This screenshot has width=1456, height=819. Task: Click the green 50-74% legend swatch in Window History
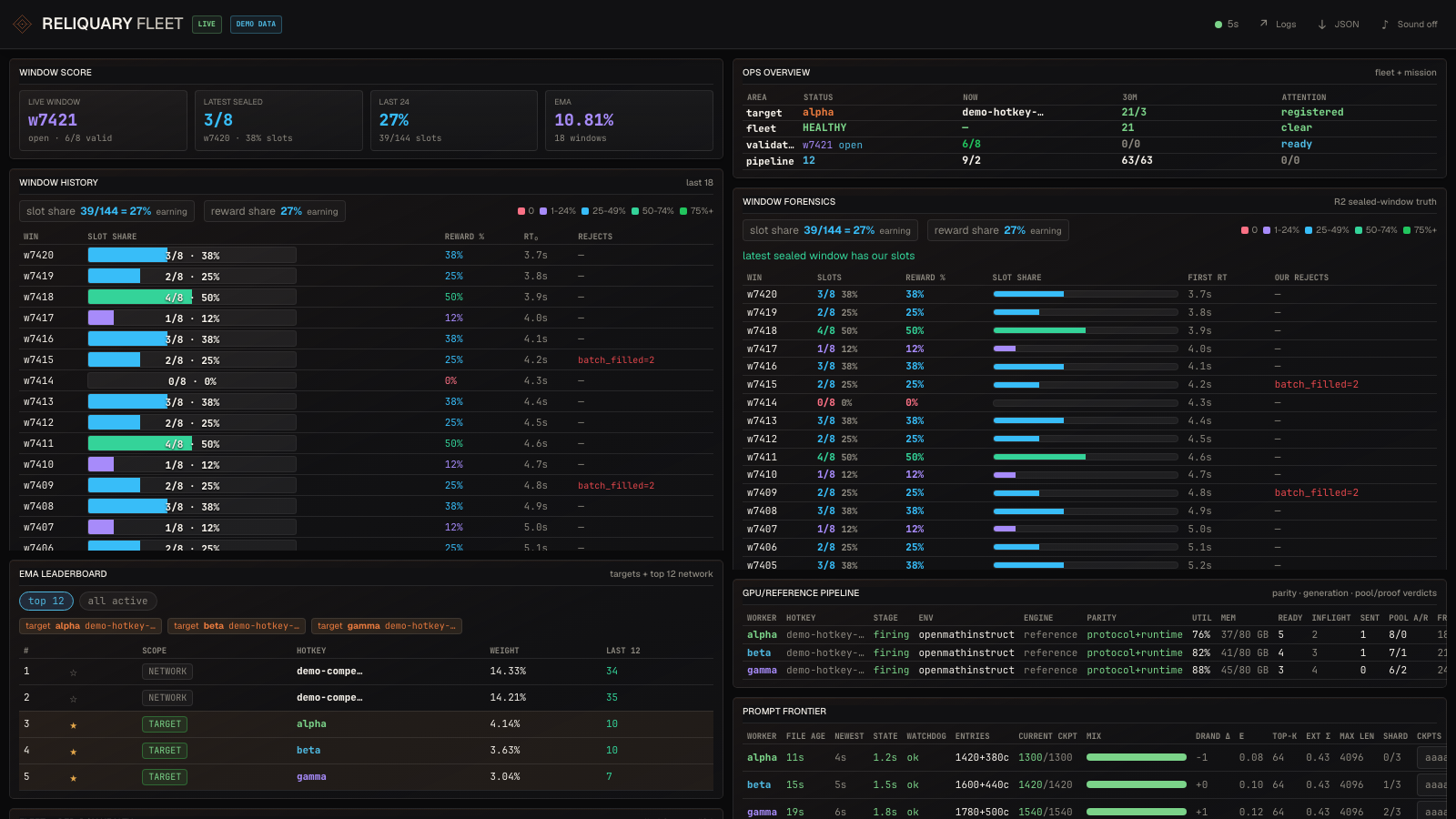tap(635, 211)
